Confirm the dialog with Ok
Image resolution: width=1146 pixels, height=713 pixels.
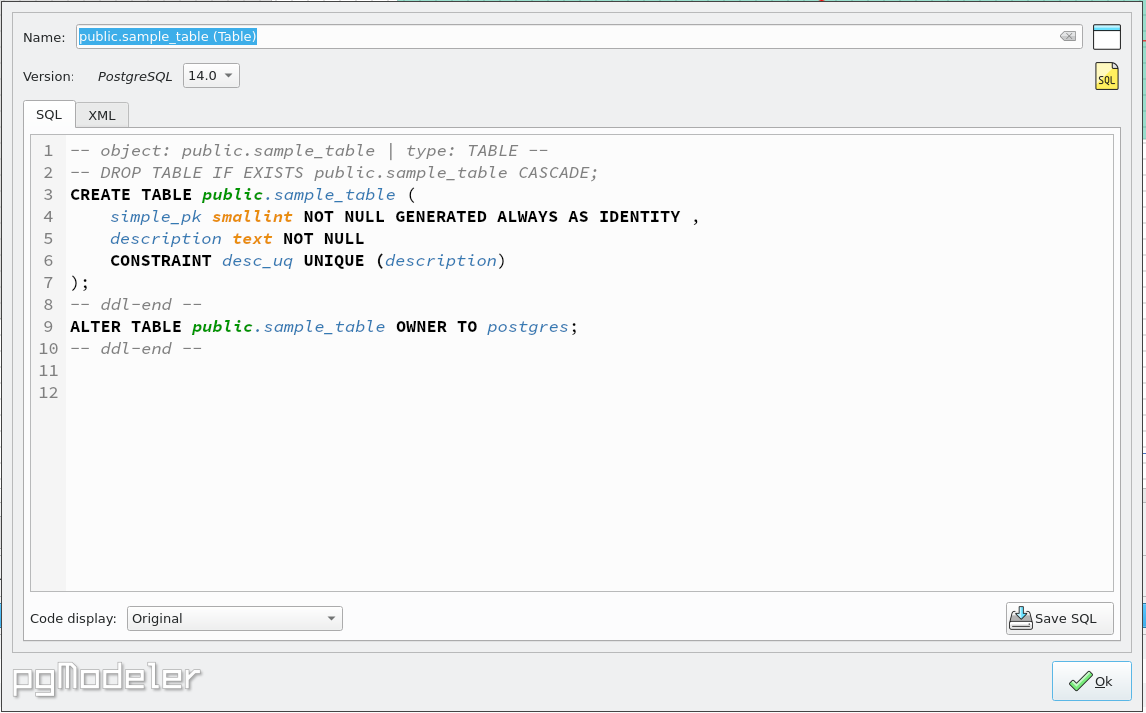pyautogui.click(x=1092, y=680)
